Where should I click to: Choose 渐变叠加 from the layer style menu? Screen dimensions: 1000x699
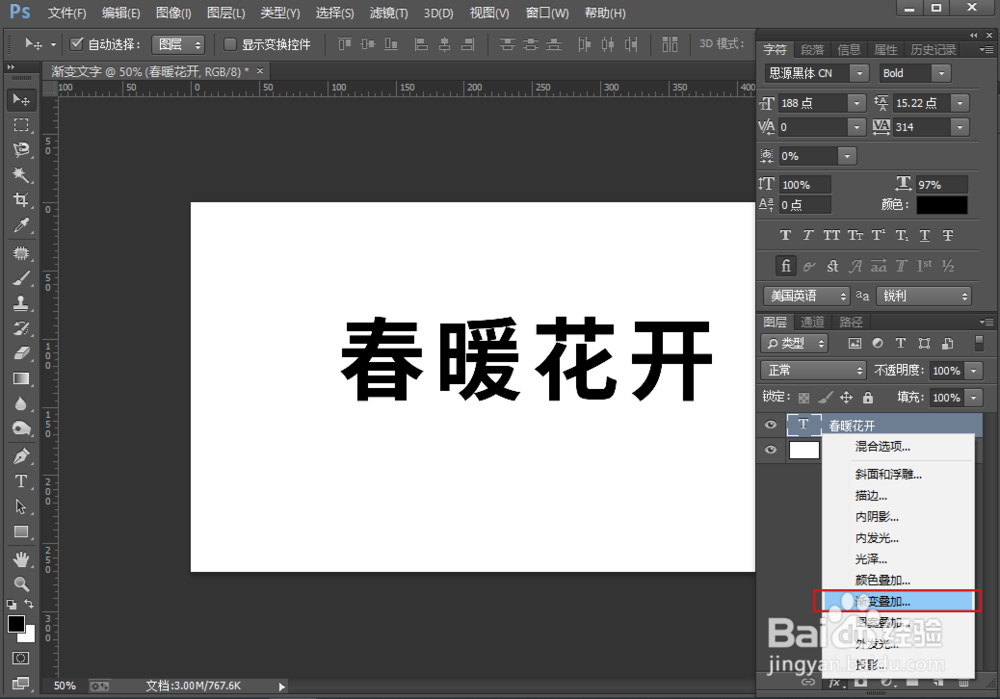point(883,601)
